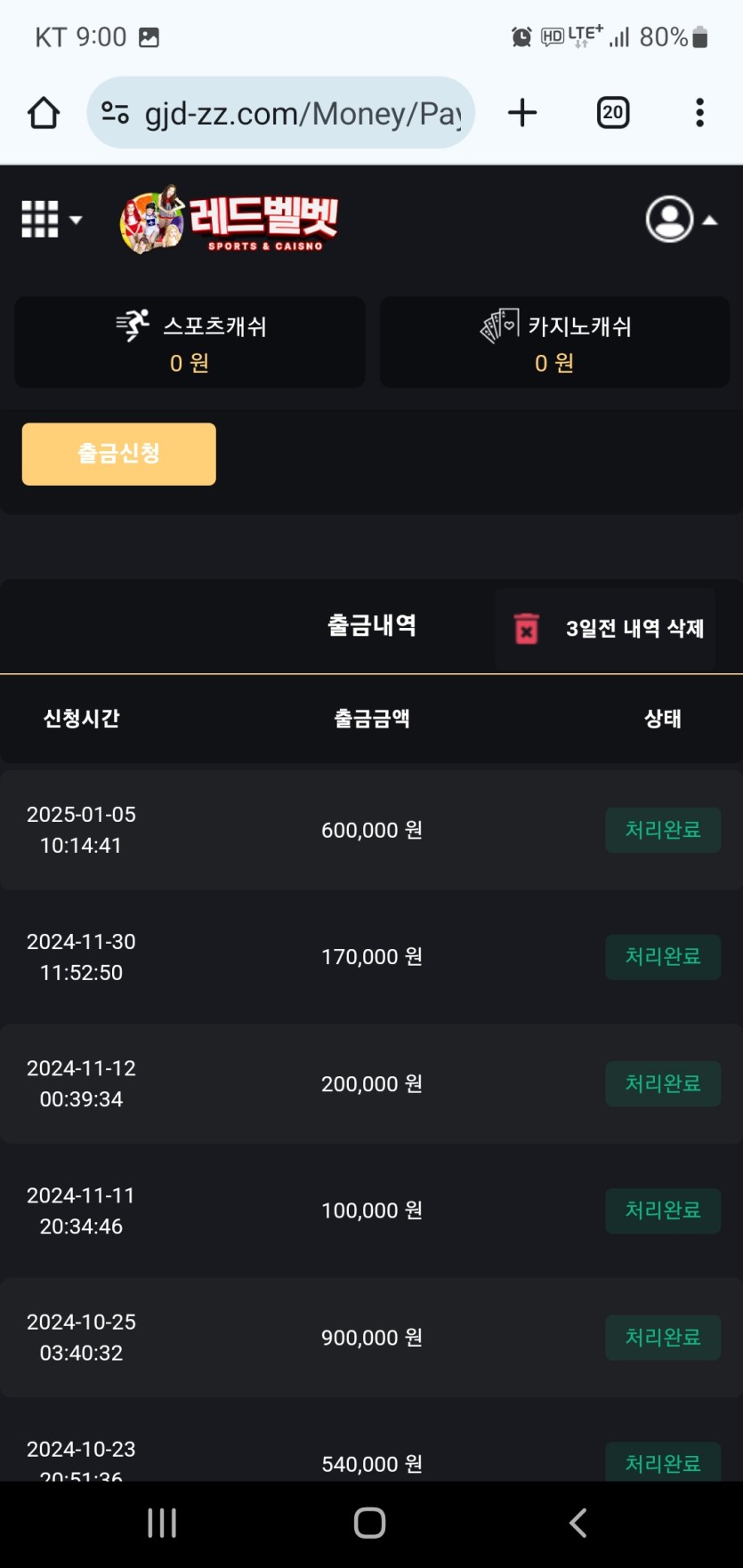Expand the user profile menu arrow
The image size is (743, 1568).
click(710, 220)
